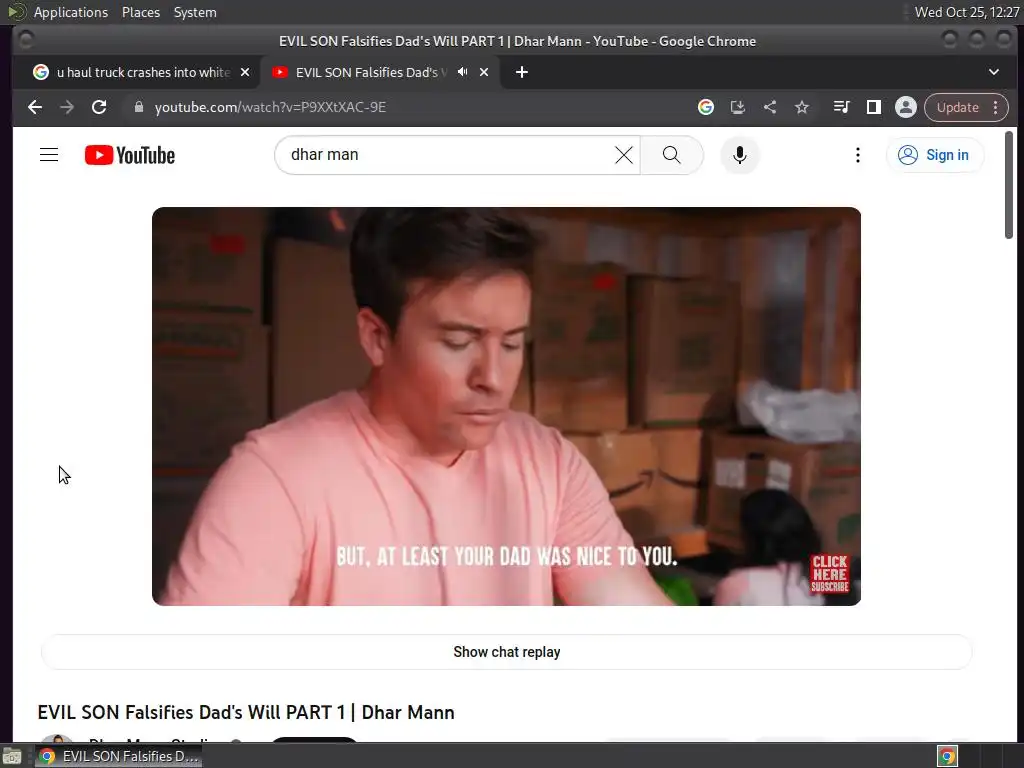Open the YouTube hamburger guide menu
1024x768 pixels.
49,155
